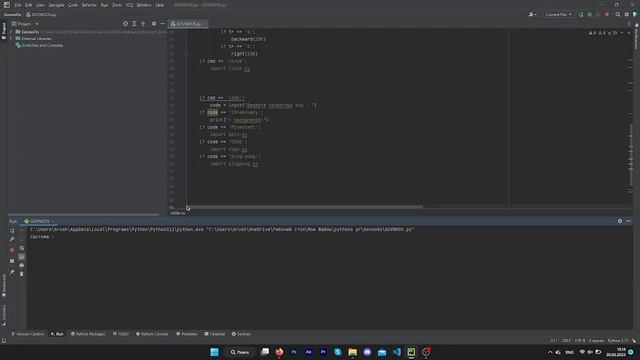Open Windows Start menu

(214, 352)
